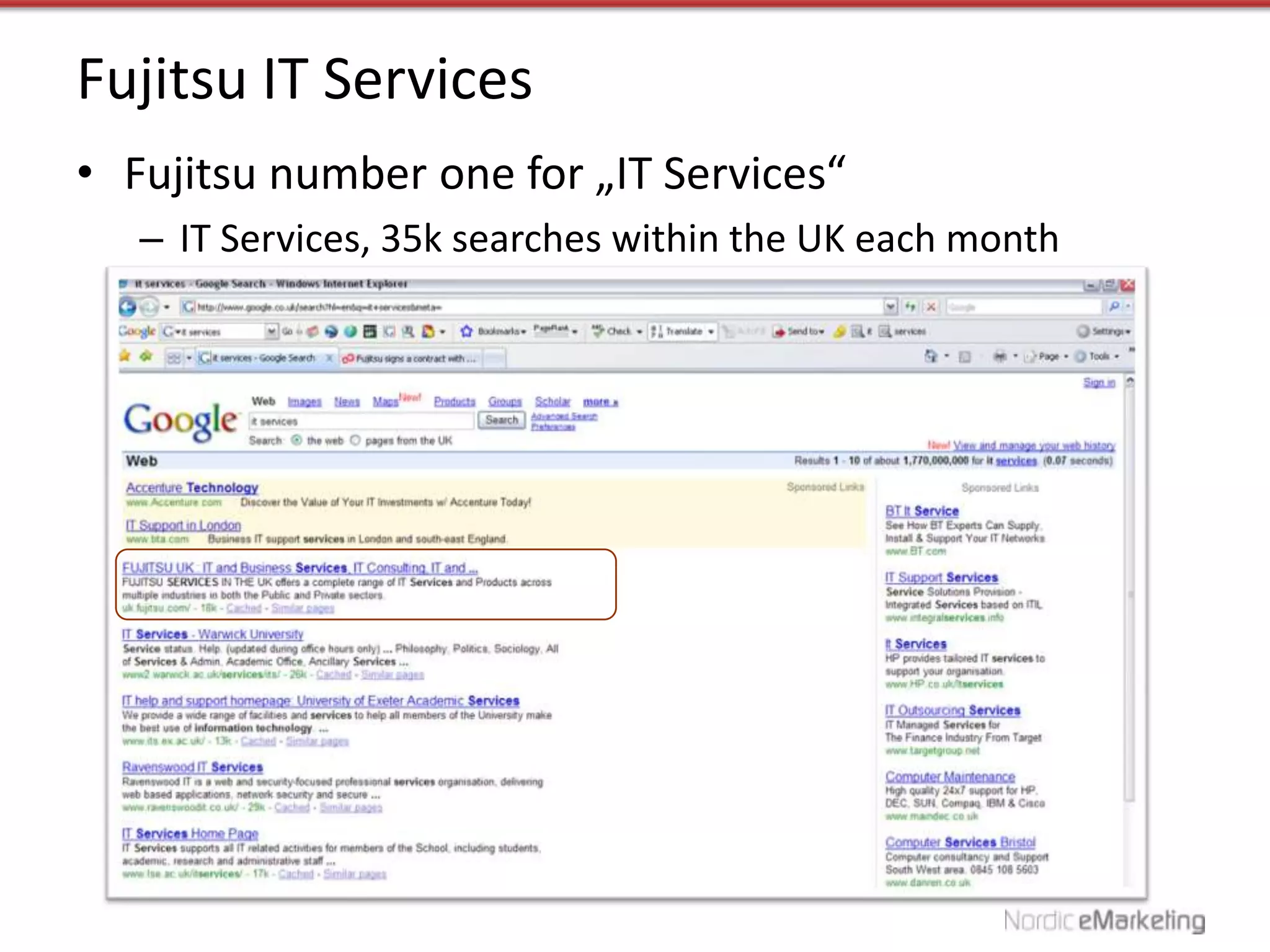Open the IE Page menu
1270x952 pixels.
(x=1047, y=356)
